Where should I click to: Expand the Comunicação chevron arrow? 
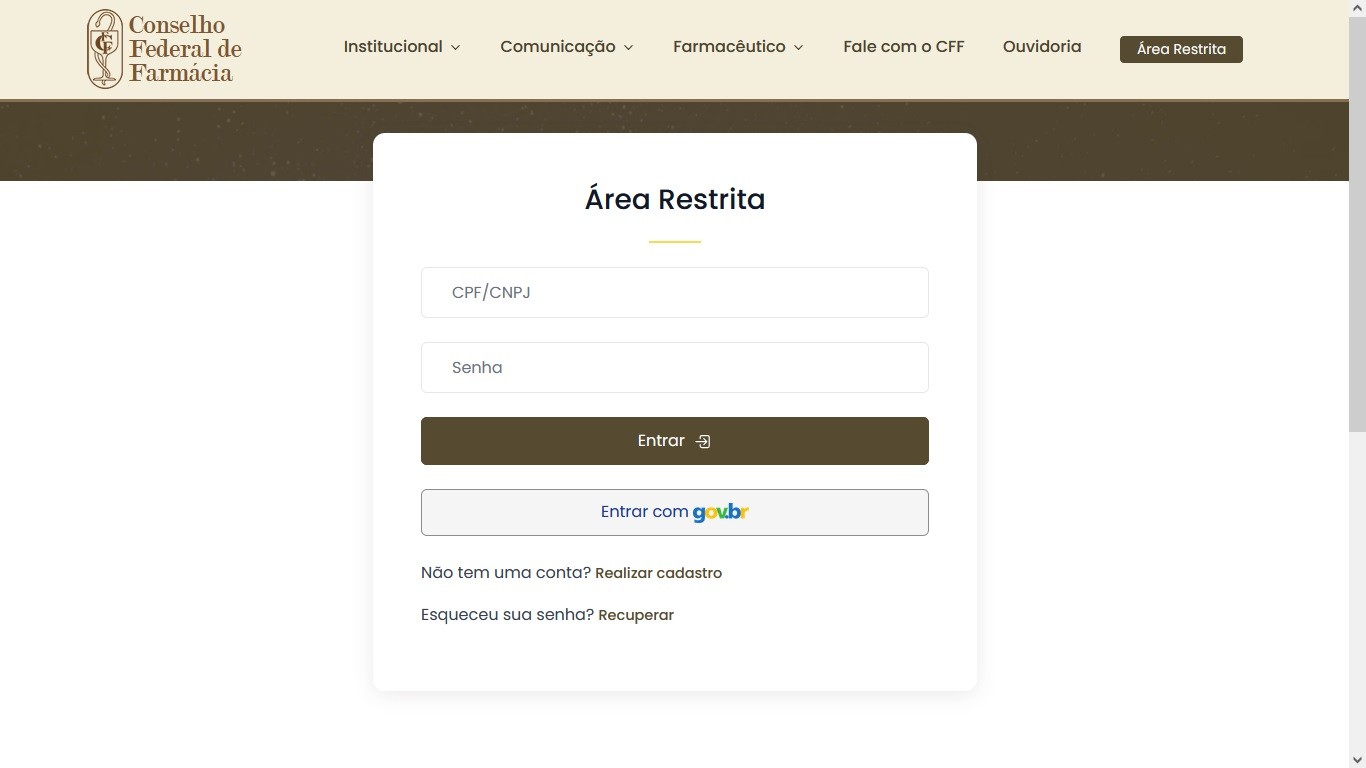tap(629, 47)
